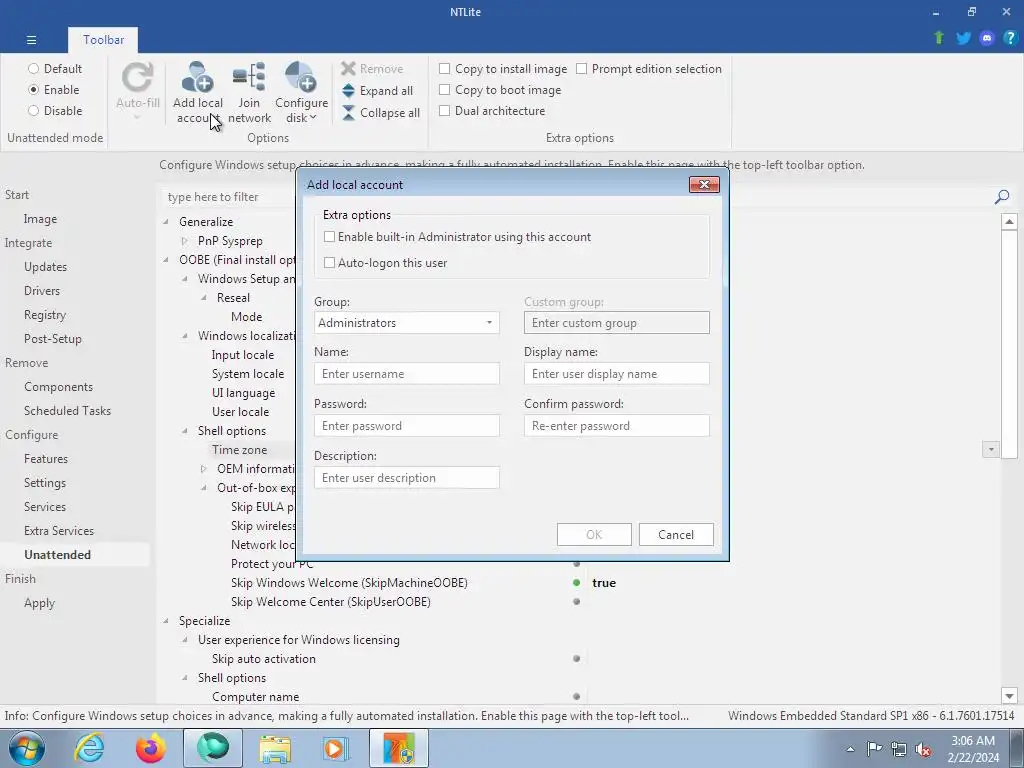The height and width of the screenshot is (768, 1024).
Task: Open the Group Administrators dropdown
Action: tap(406, 323)
